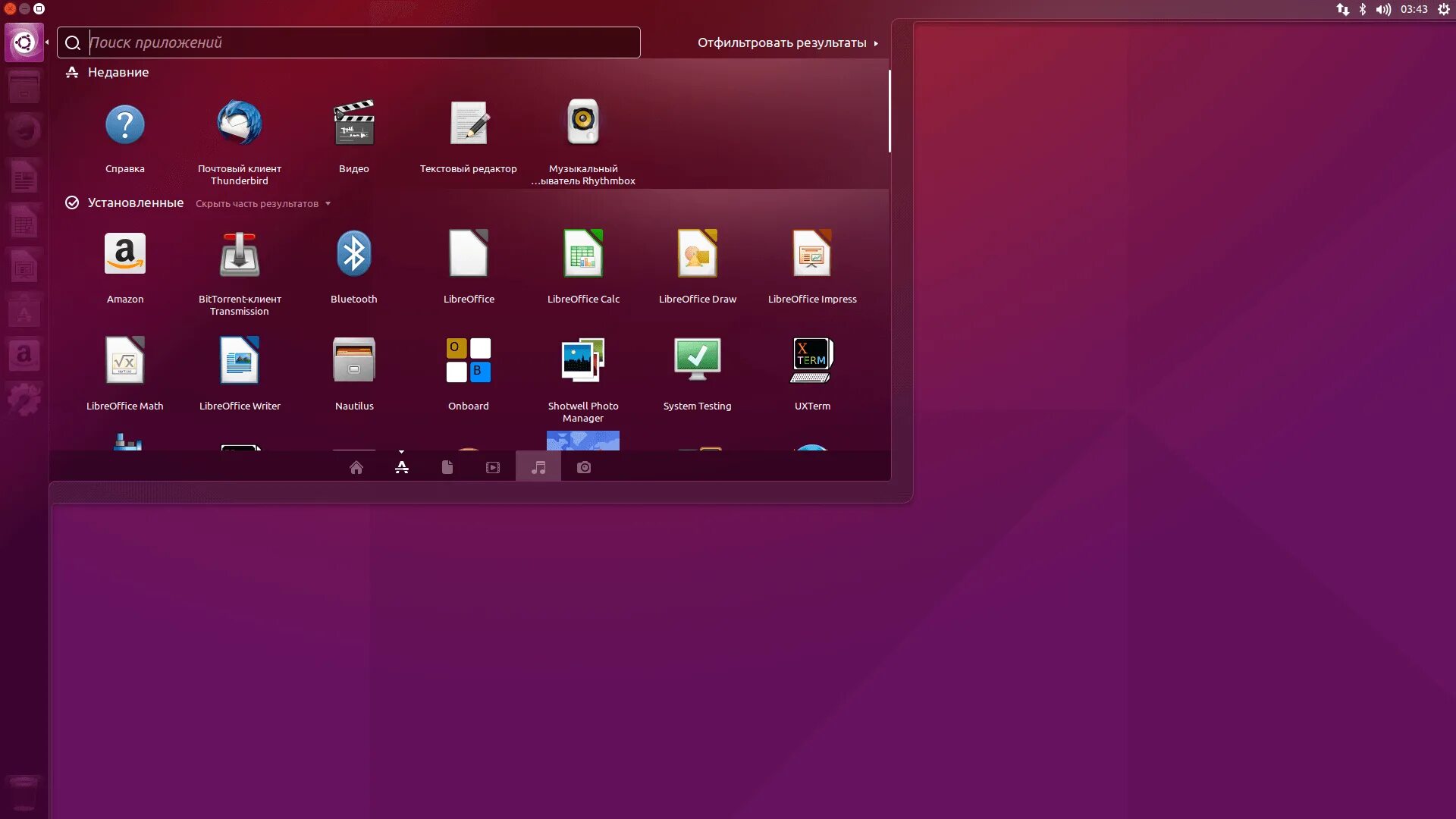Switch to the Music lens tab

coord(538,467)
